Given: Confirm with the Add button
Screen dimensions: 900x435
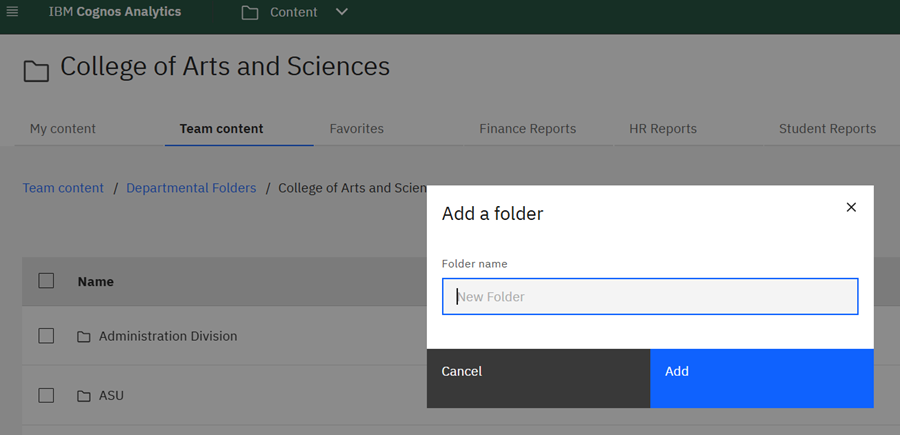Looking at the screenshot, I should 762,378.
